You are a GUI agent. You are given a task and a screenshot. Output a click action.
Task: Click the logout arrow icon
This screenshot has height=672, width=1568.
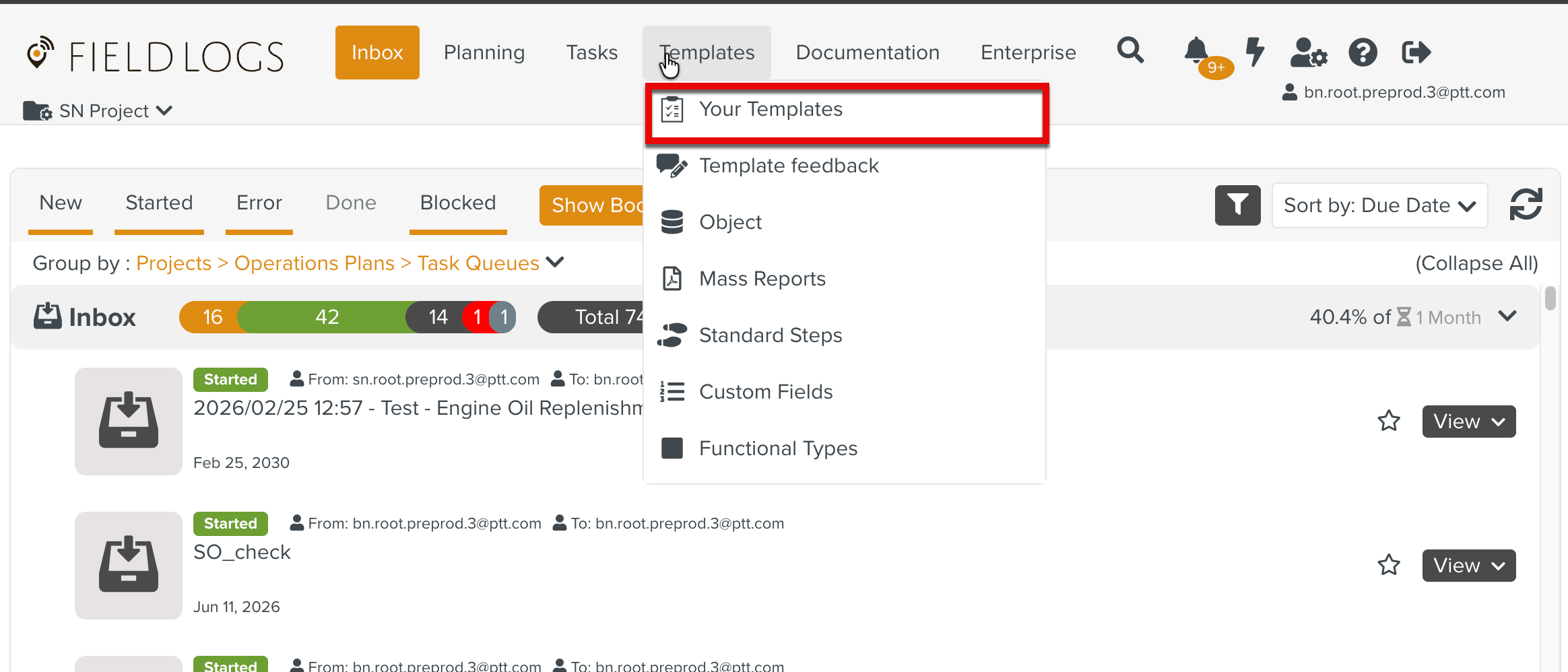tap(1416, 53)
